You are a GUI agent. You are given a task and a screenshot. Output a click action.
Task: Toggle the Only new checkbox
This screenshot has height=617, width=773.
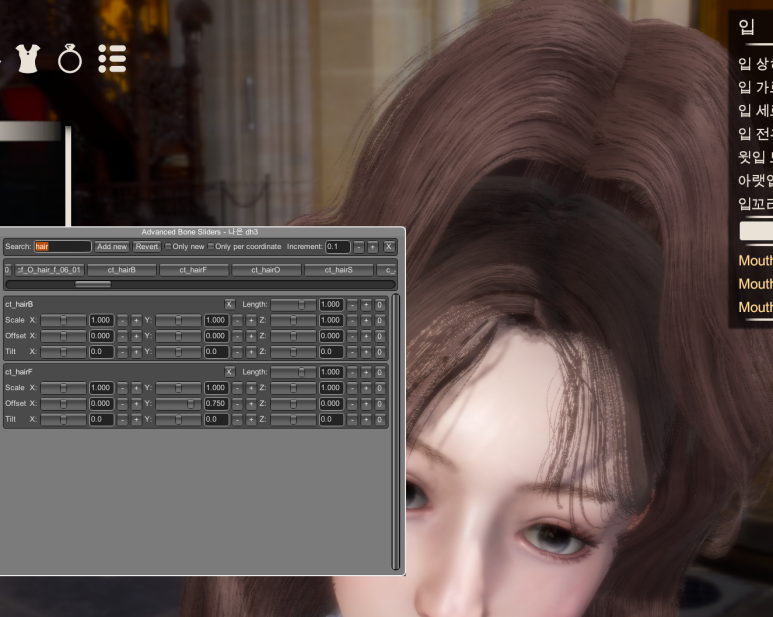(x=168, y=246)
